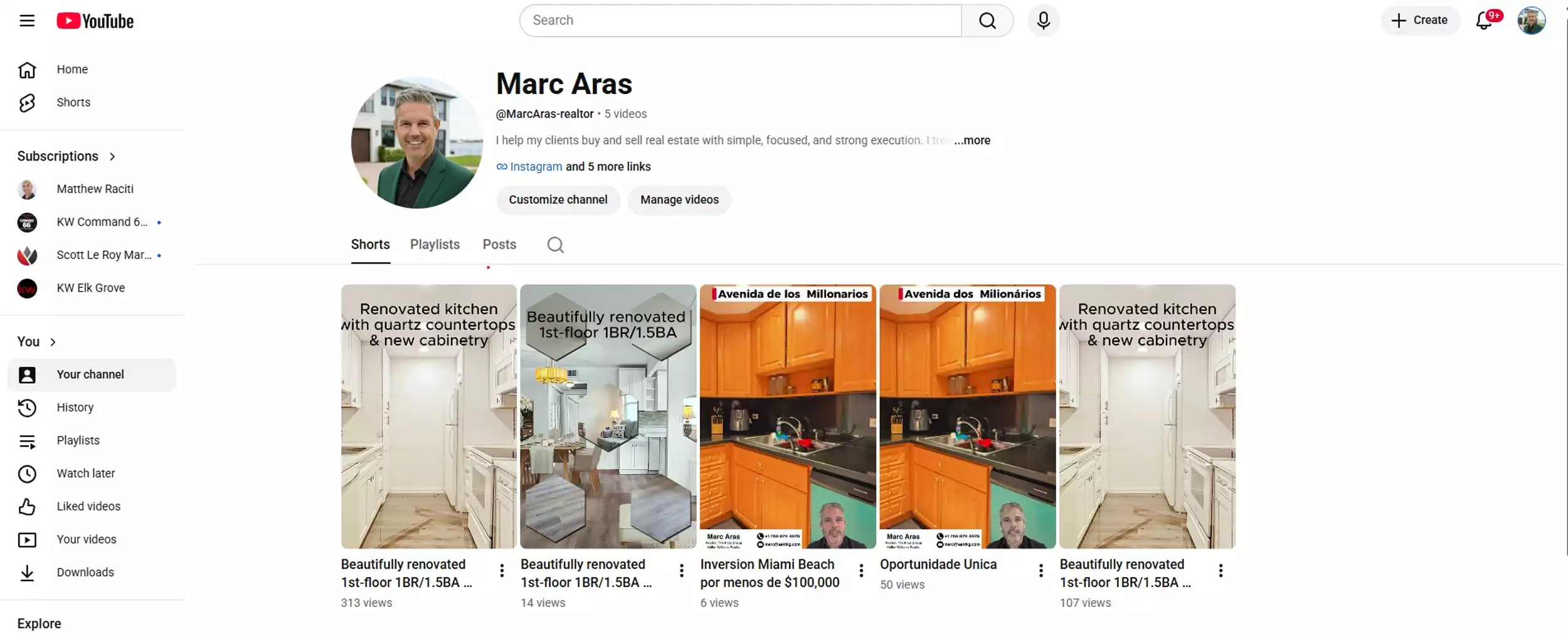This screenshot has width=1568, height=639.
Task: Open the hamburger guide menu
Action: 27,21
